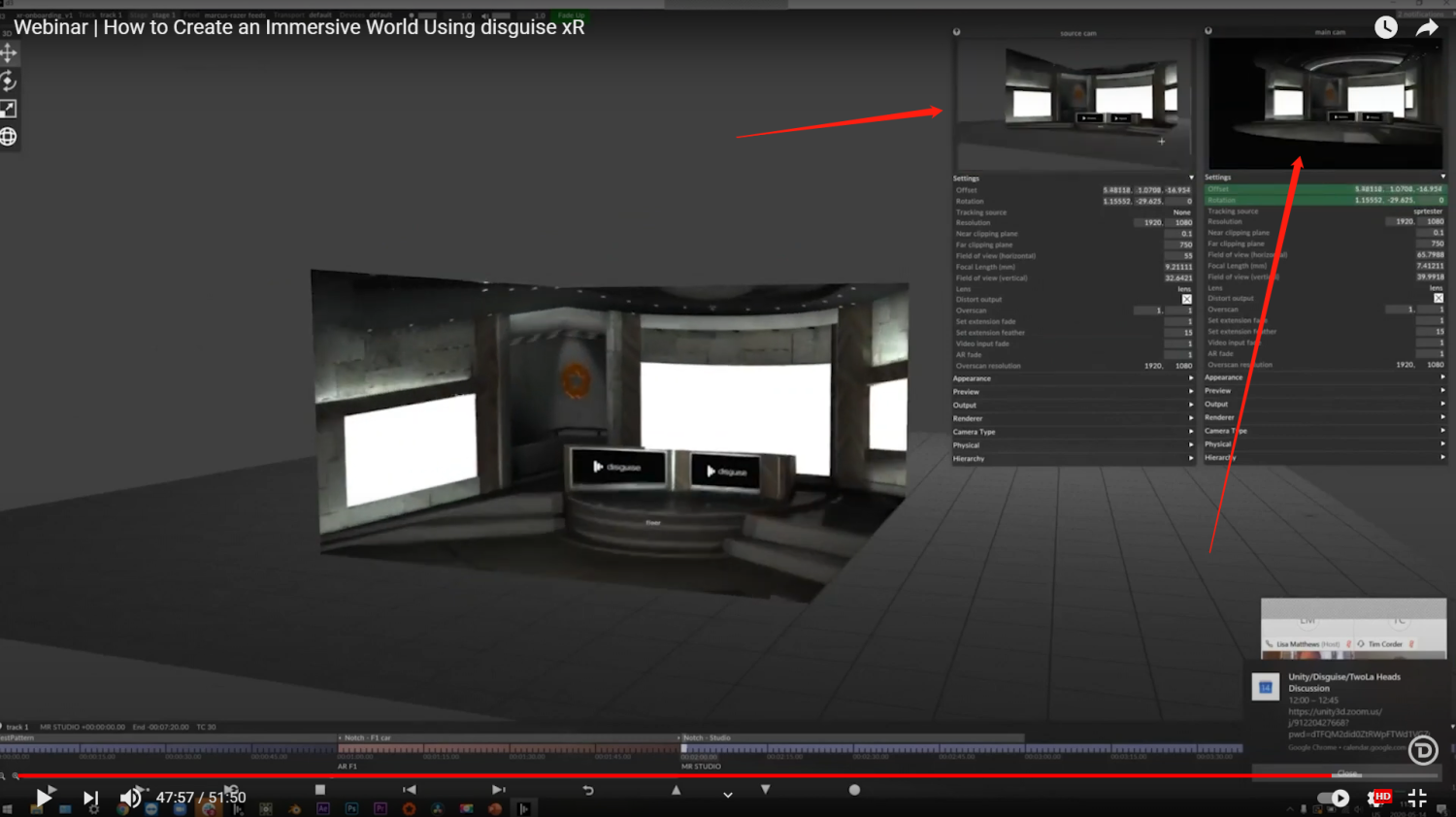Jump to previous section in timeline transport
The height and width of the screenshot is (817, 1456).
410,790
